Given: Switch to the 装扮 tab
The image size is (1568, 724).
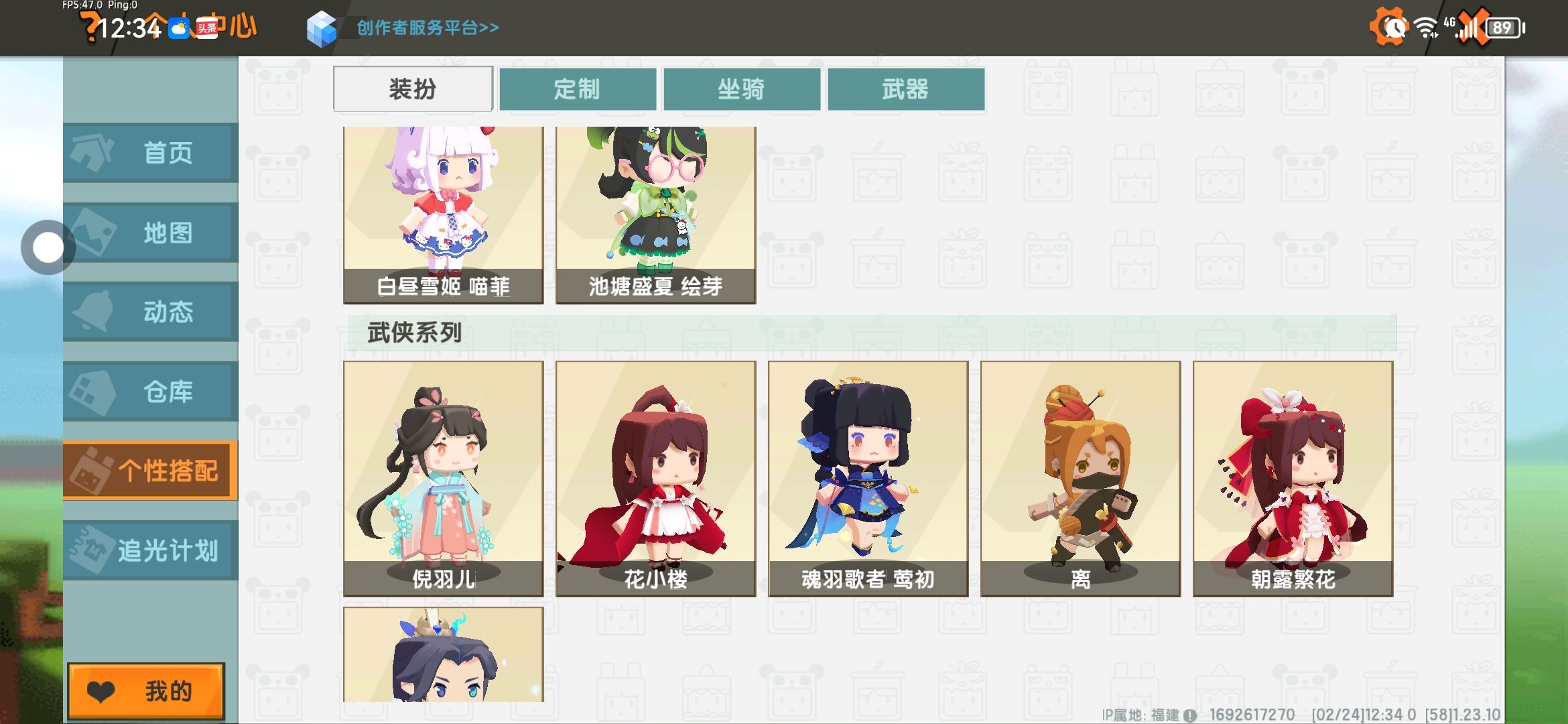Looking at the screenshot, I should [x=413, y=88].
